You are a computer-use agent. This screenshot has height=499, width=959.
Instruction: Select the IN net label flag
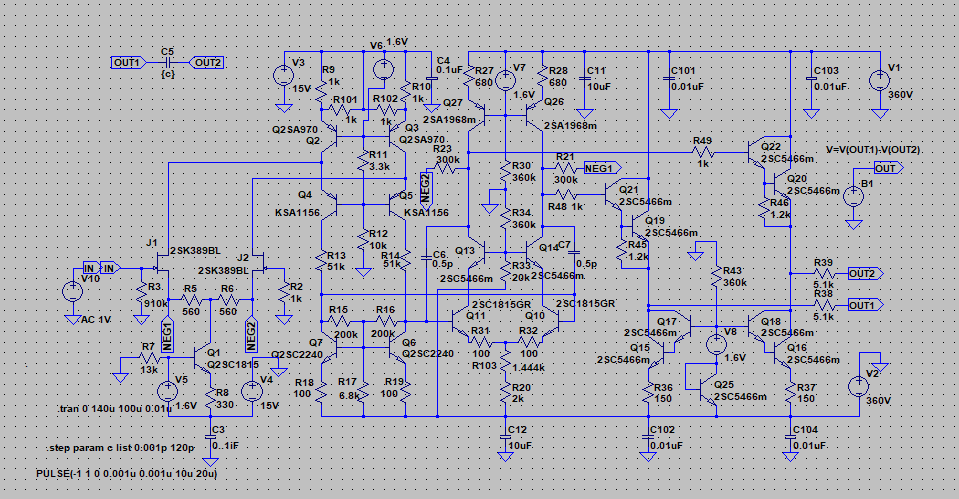tap(110, 268)
